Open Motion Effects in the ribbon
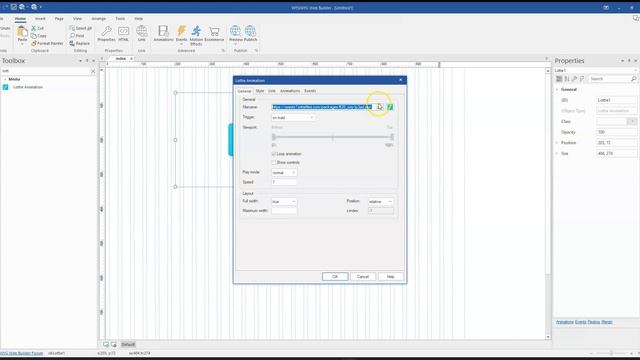The image size is (640, 360). click(196, 35)
